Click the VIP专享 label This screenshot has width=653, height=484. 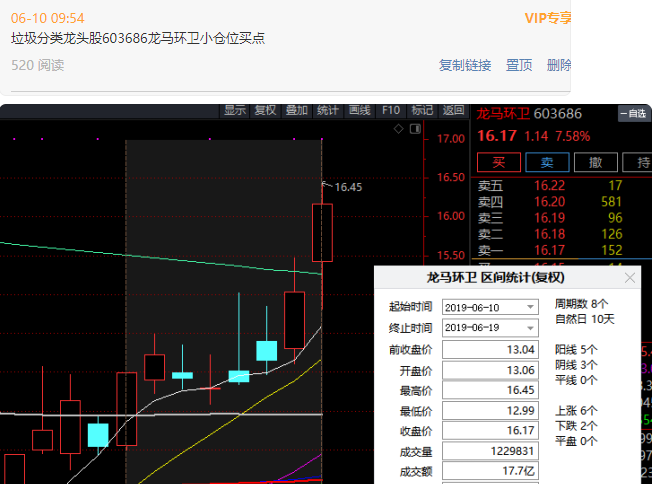547,18
